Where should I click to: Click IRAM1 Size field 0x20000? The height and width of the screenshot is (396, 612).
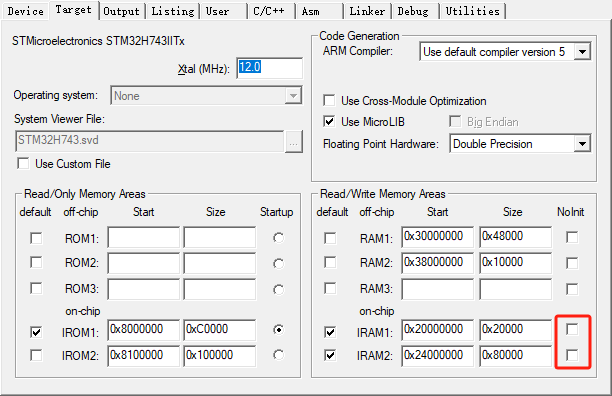click(516, 330)
